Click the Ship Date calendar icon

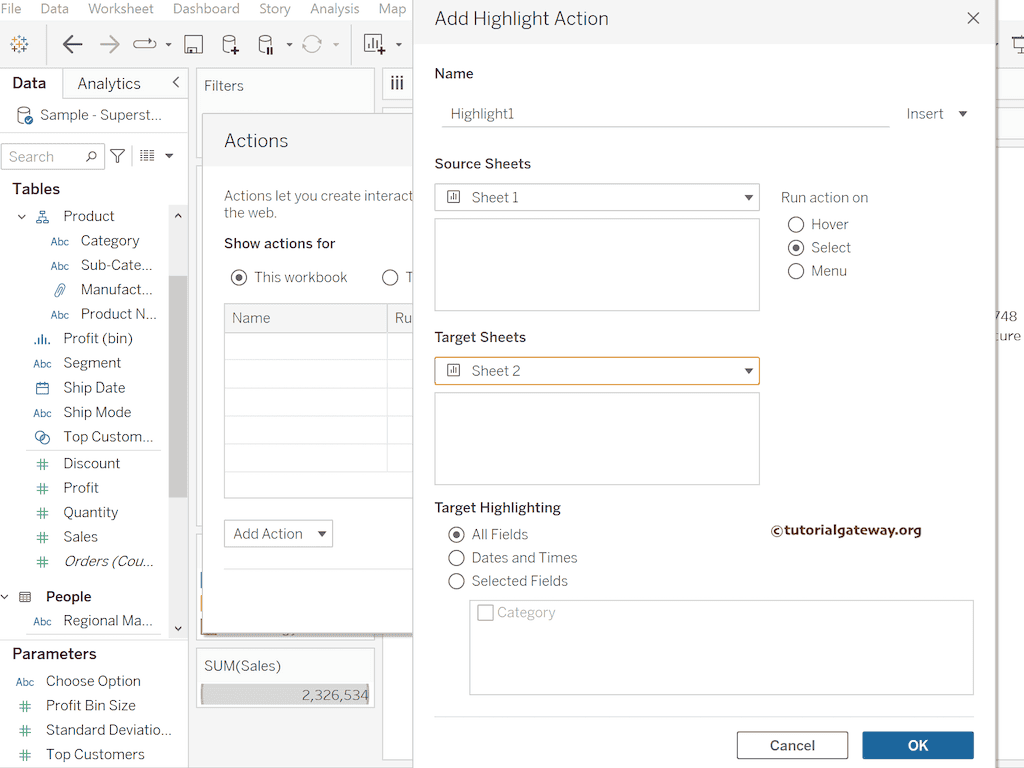(x=42, y=388)
